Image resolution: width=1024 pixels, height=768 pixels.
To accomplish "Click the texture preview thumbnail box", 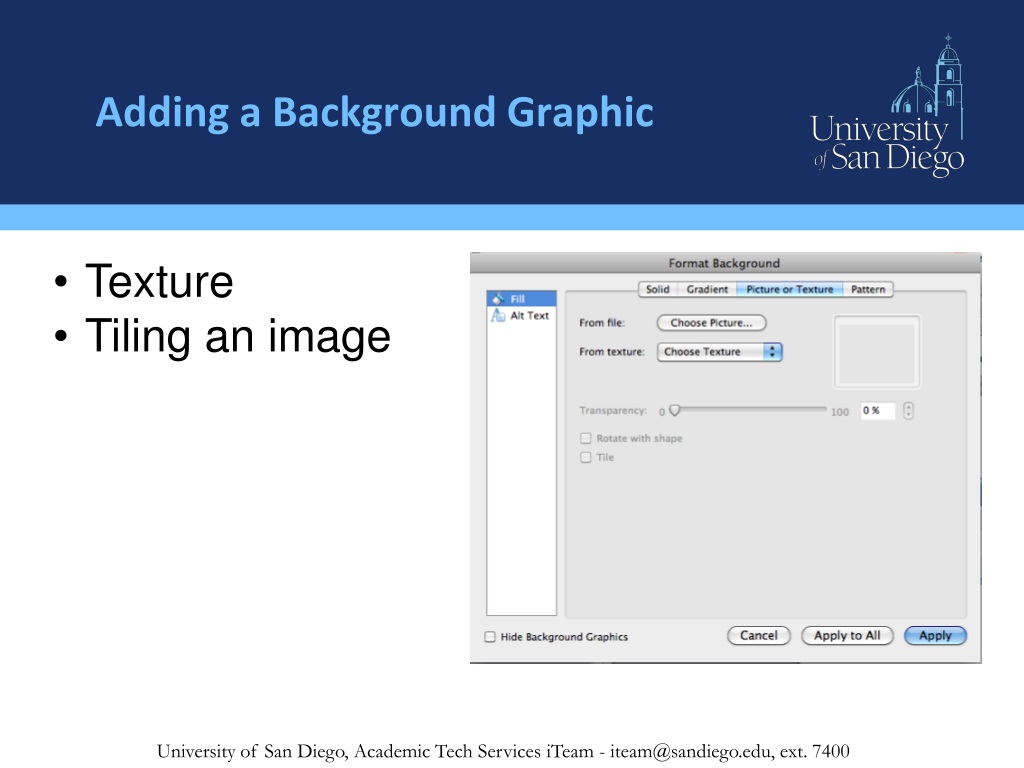I will (877, 351).
